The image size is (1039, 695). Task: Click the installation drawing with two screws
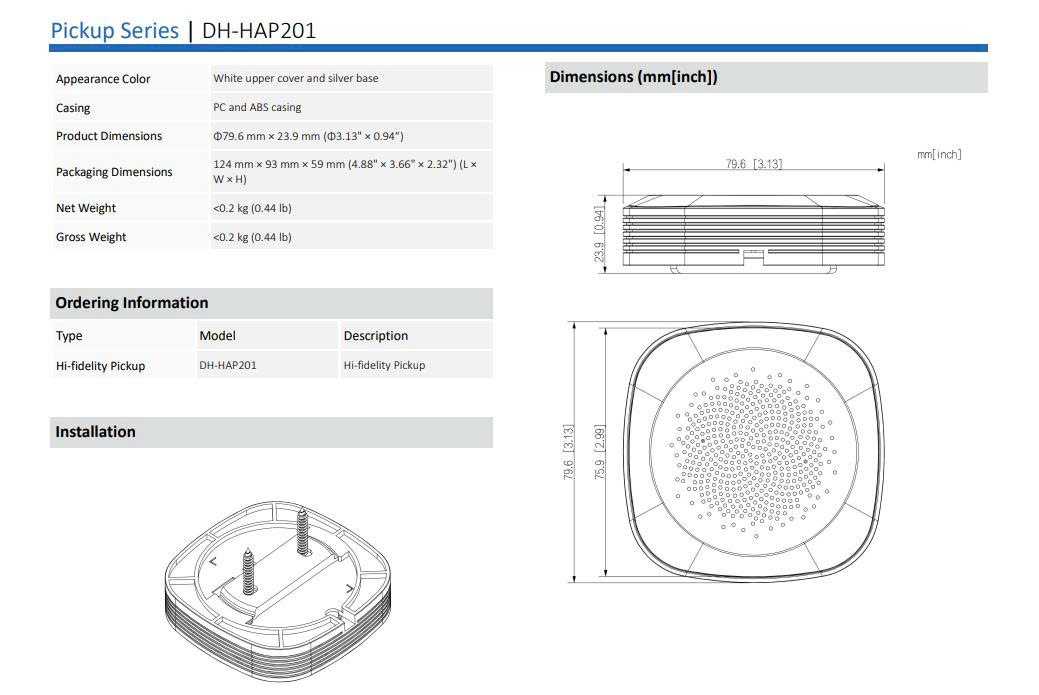pyautogui.click(x=278, y=591)
